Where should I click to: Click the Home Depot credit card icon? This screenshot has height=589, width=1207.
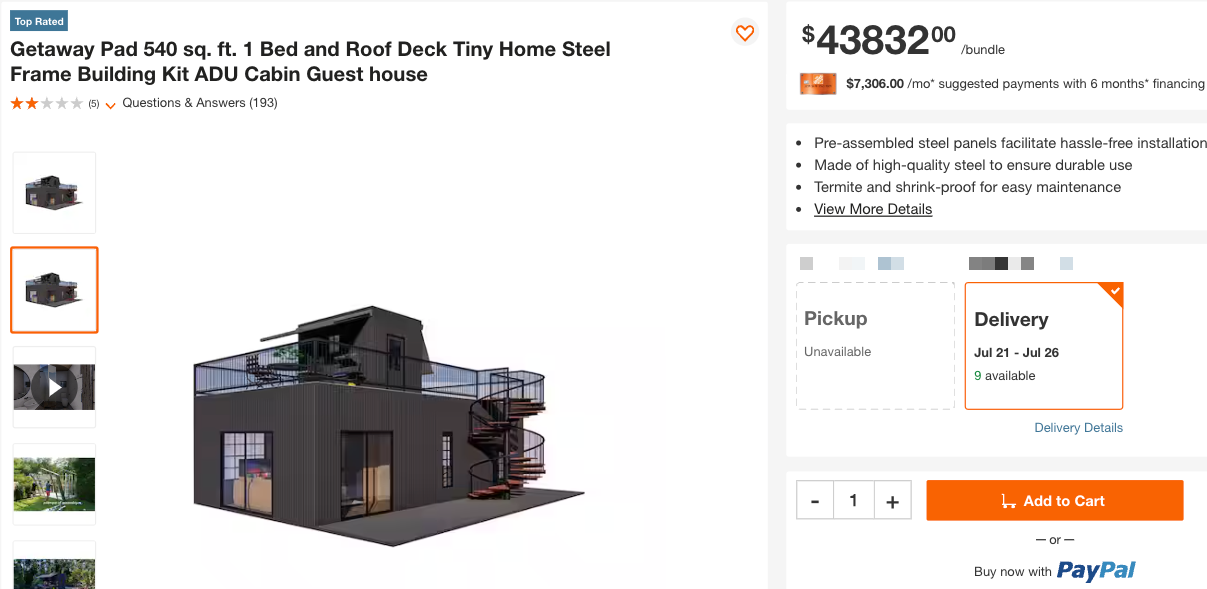coord(817,84)
